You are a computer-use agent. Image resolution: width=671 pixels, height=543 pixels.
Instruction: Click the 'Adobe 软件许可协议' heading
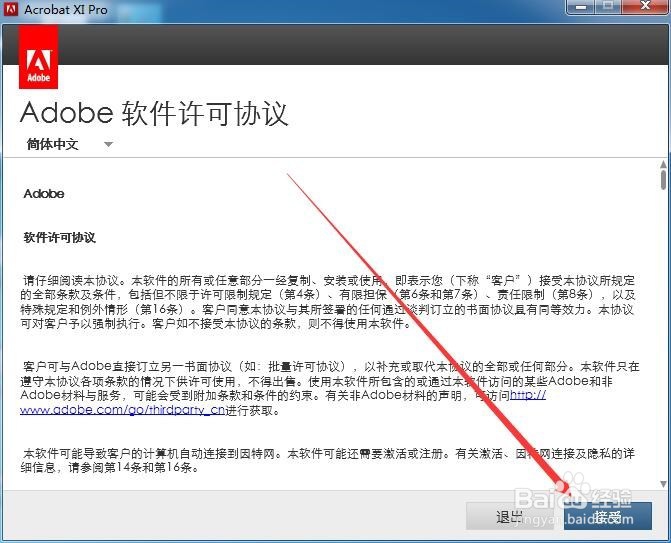[x=154, y=113]
